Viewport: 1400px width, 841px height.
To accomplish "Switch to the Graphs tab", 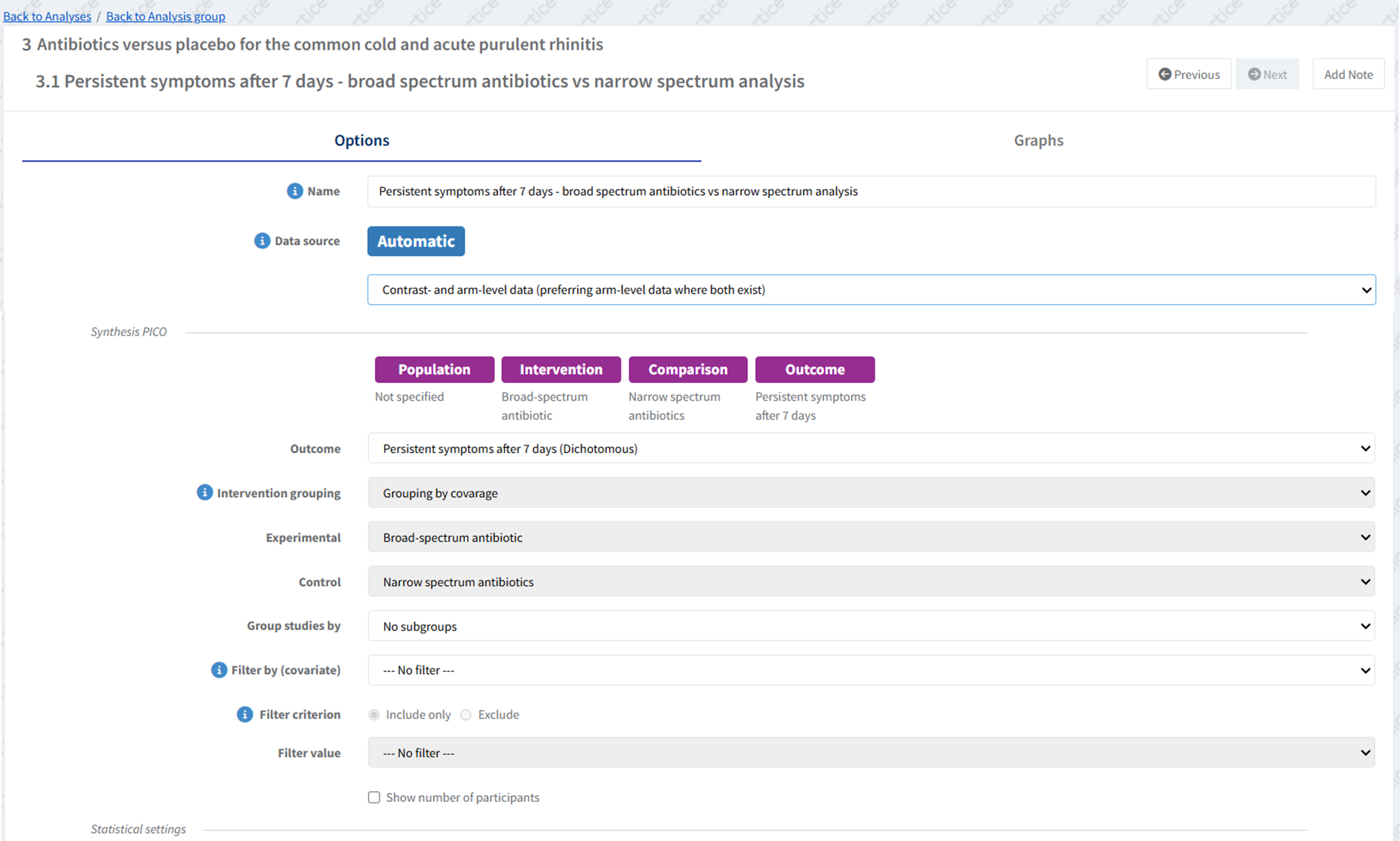I will (x=1038, y=140).
